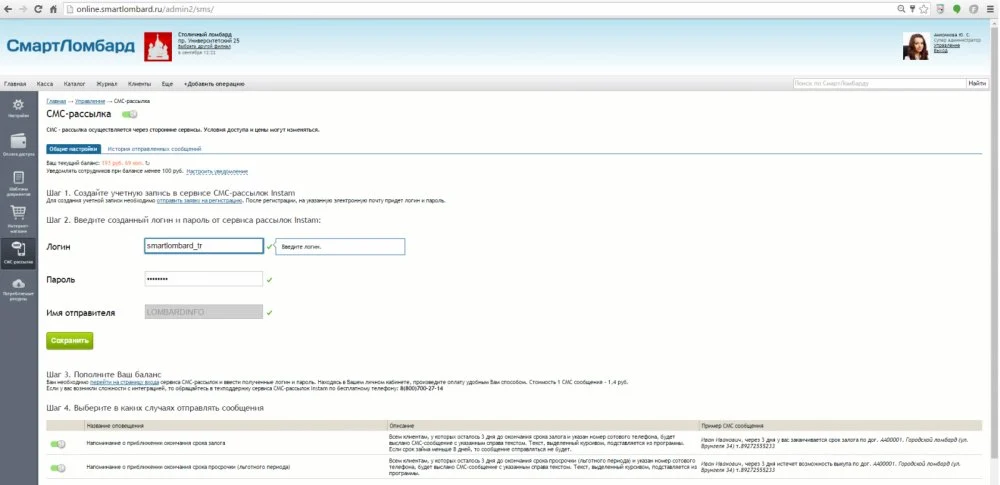Open the browser home page icon
This screenshot has height=485, width=1000.
tap(54, 10)
